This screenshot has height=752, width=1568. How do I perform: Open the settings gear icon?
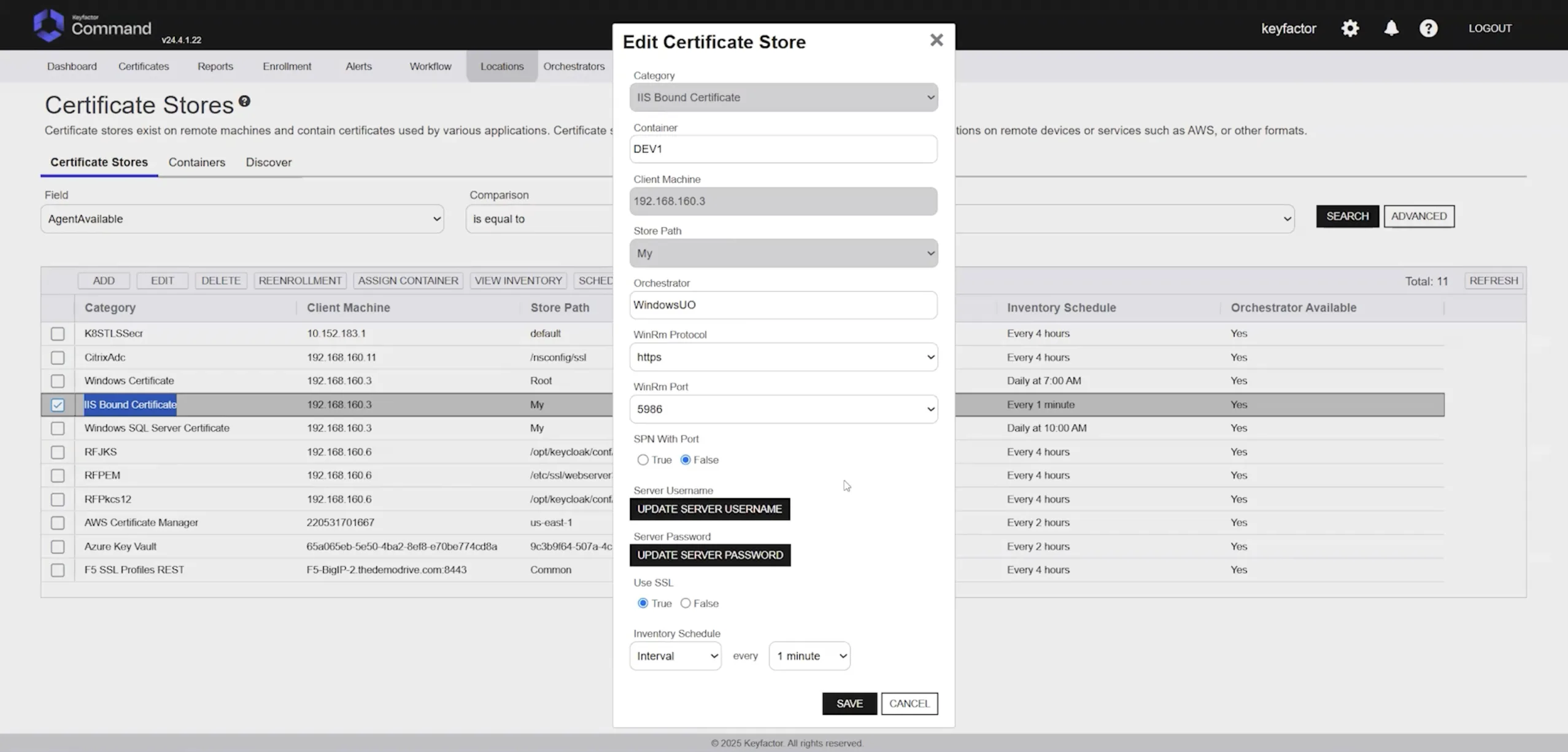point(1350,28)
